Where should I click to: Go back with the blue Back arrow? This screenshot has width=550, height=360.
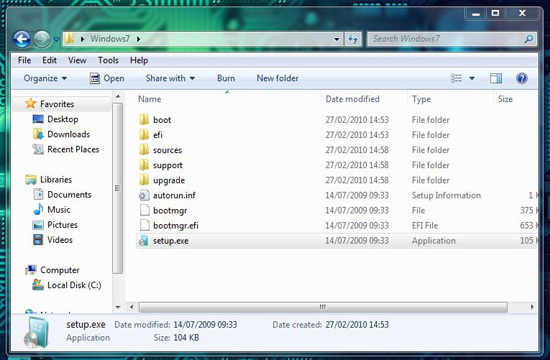click(x=22, y=39)
